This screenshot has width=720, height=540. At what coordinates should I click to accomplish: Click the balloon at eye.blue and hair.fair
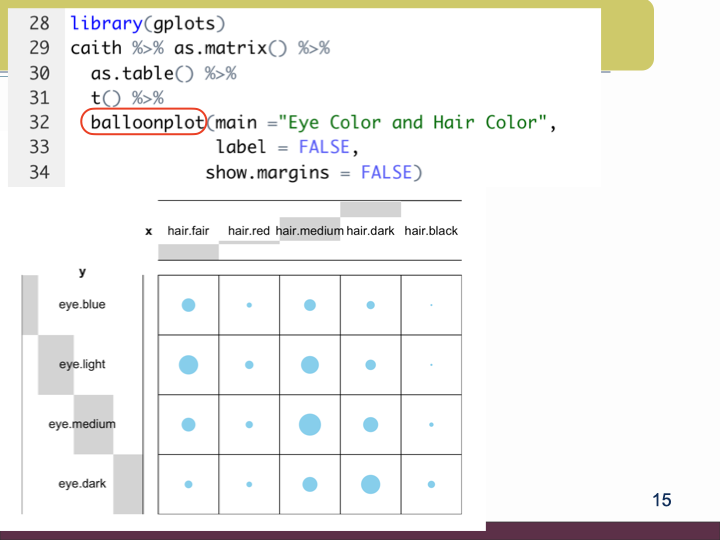(x=188, y=305)
